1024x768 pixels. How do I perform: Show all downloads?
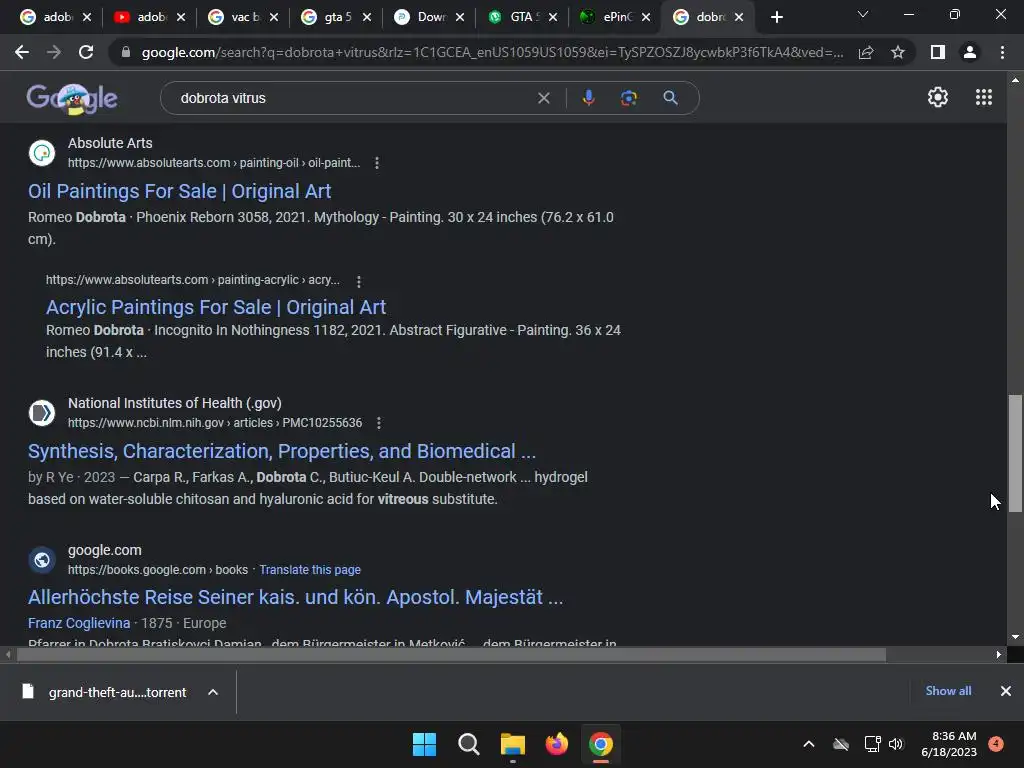click(x=948, y=691)
